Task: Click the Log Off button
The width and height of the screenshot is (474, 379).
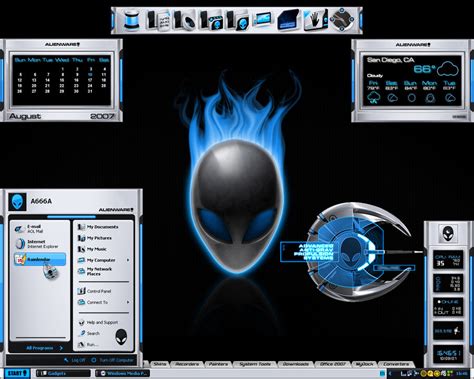Action: (74, 360)
